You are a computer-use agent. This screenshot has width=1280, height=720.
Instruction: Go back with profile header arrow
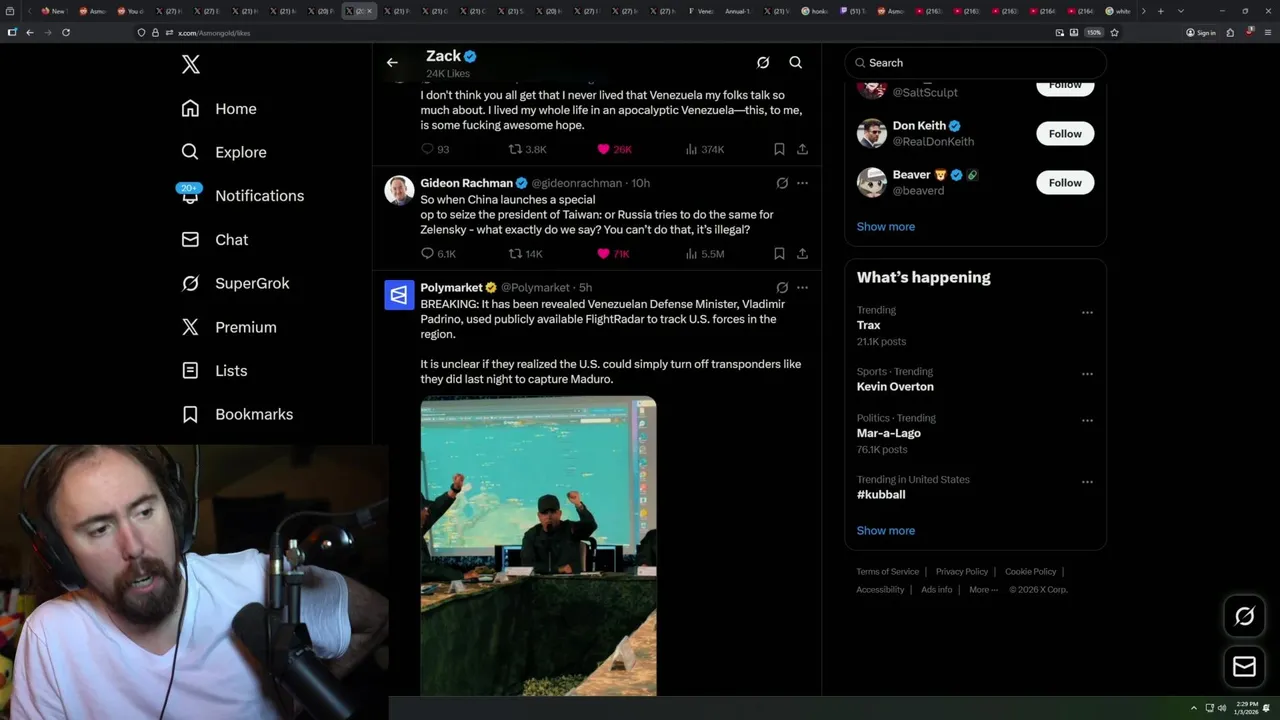392,62
